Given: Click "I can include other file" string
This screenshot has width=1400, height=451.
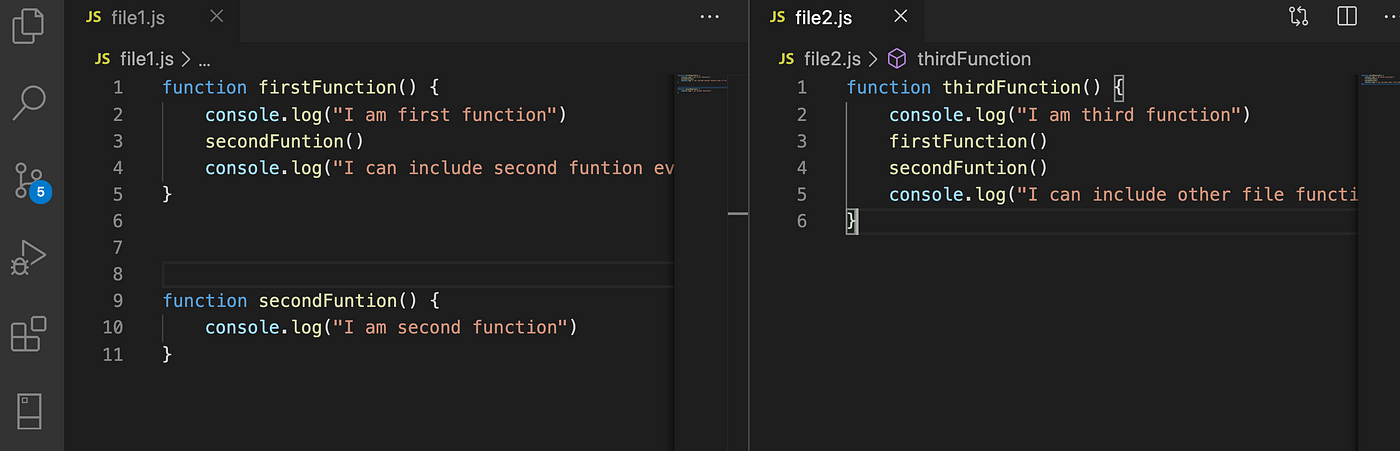Looking at the screenshot, I should [1188, 195].
